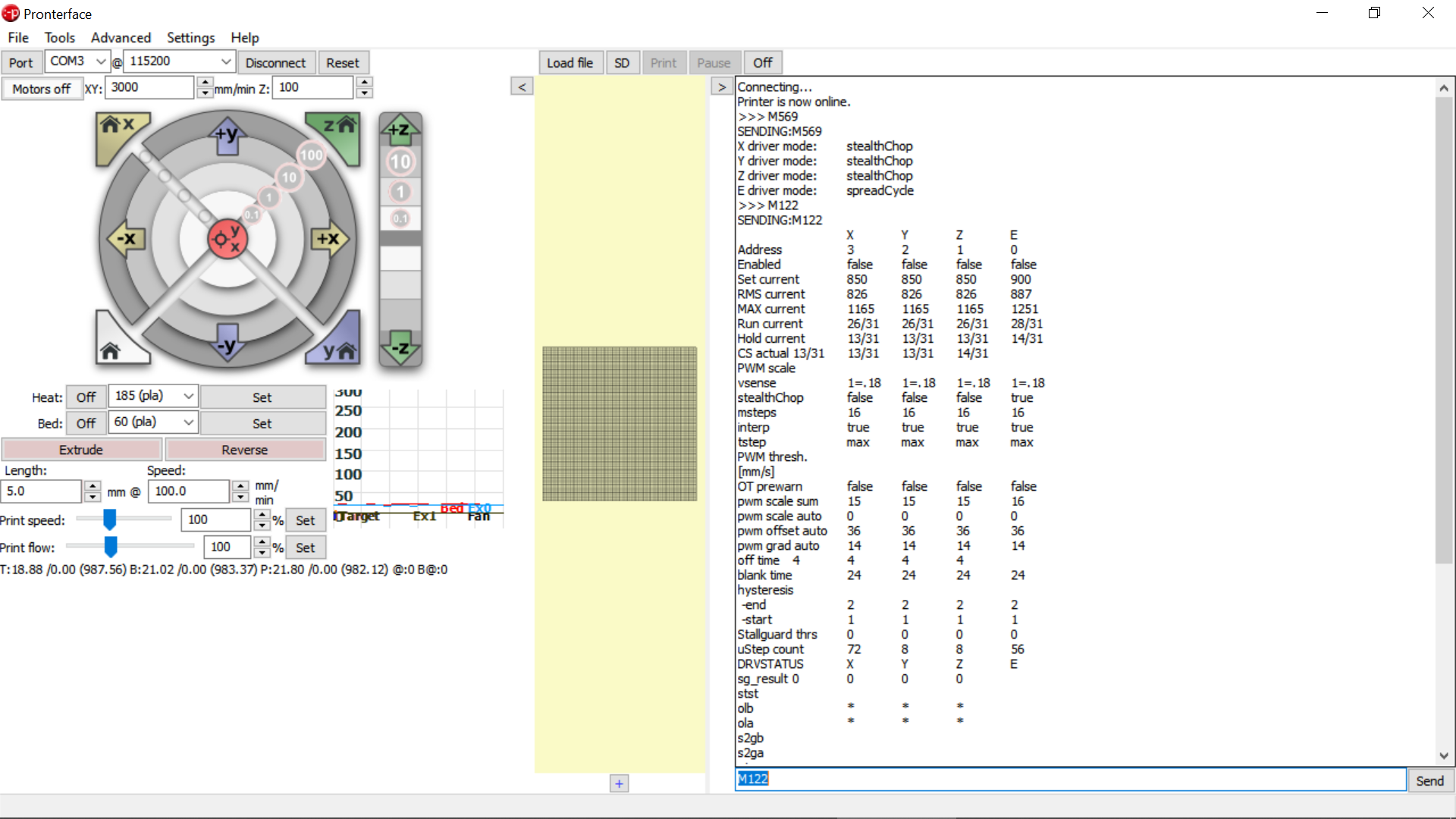Open the Settings menu

(x=190, y=37)
